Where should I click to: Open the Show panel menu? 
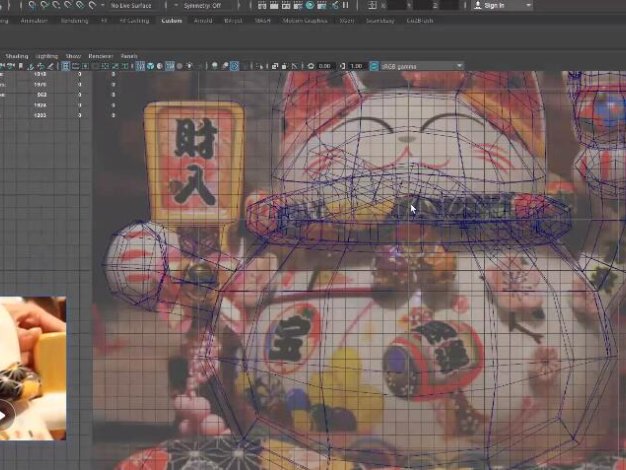click(73, 56)
